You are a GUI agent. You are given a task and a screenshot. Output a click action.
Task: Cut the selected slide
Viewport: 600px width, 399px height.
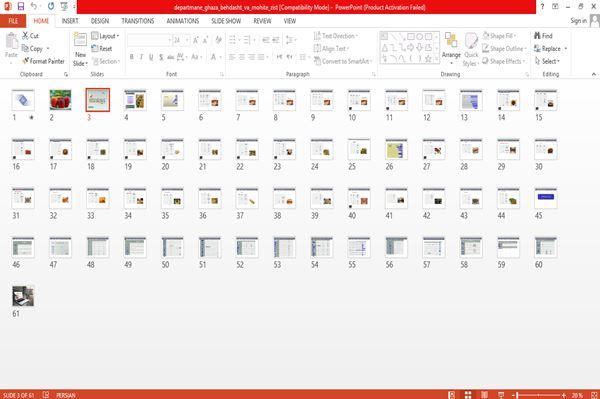click(30, 36)
